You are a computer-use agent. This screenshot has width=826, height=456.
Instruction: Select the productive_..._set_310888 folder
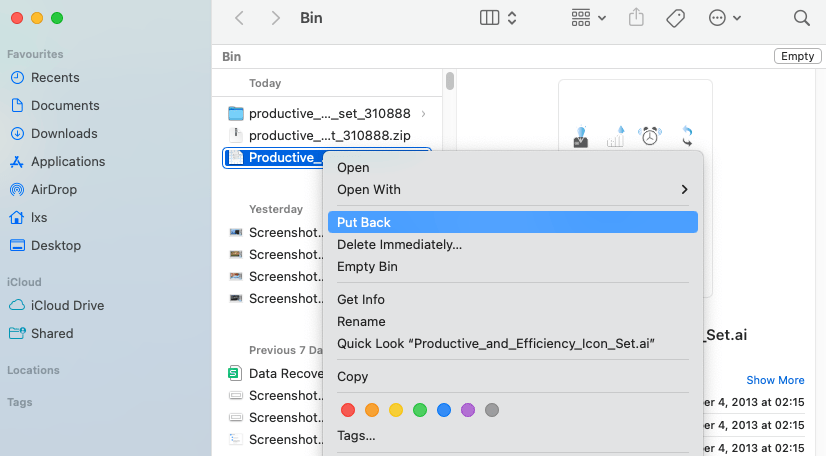click(329, 113)
